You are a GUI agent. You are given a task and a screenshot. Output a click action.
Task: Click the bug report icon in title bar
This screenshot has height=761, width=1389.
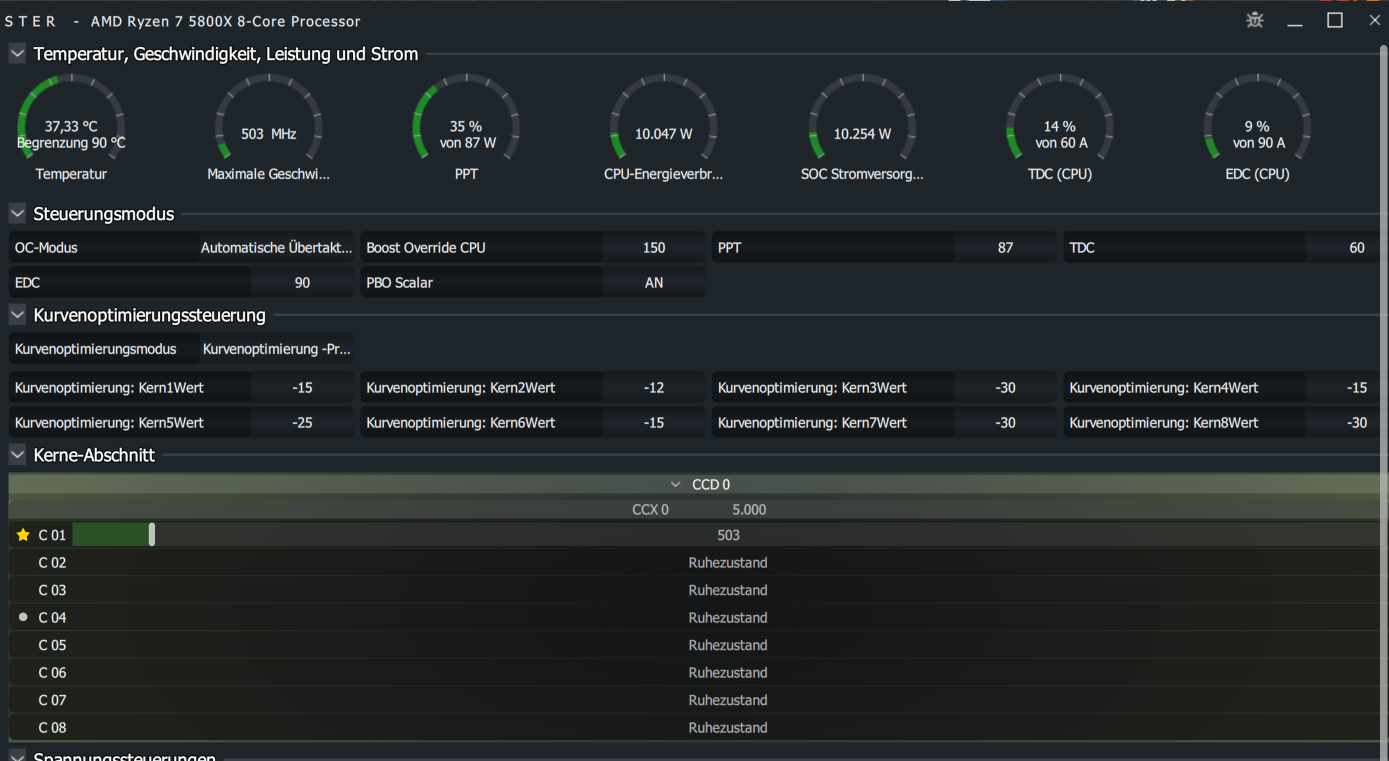point(1255,20)
